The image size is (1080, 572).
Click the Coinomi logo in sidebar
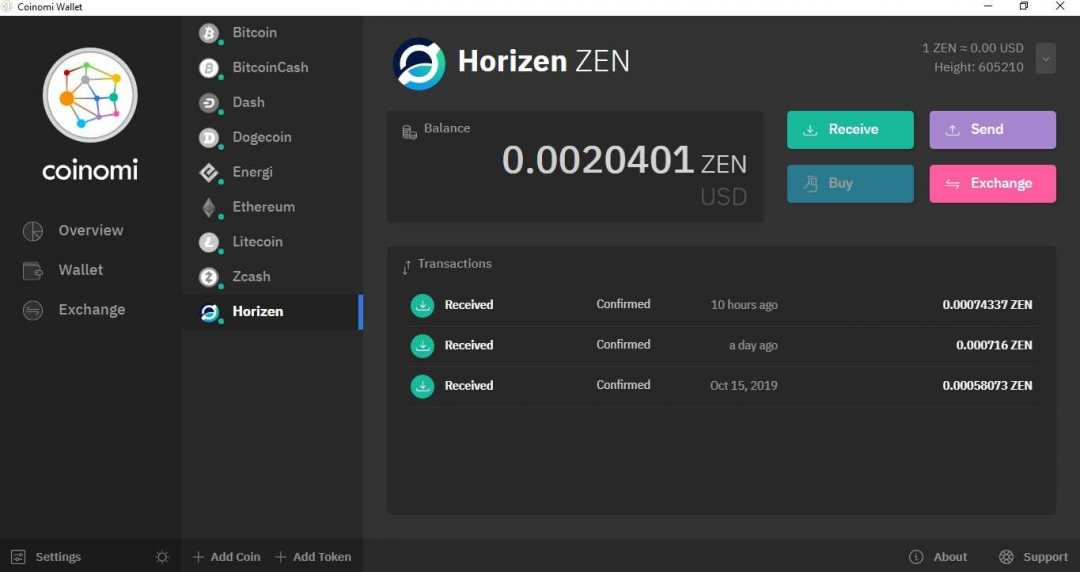pyautogui.click(x=90, y=96)
